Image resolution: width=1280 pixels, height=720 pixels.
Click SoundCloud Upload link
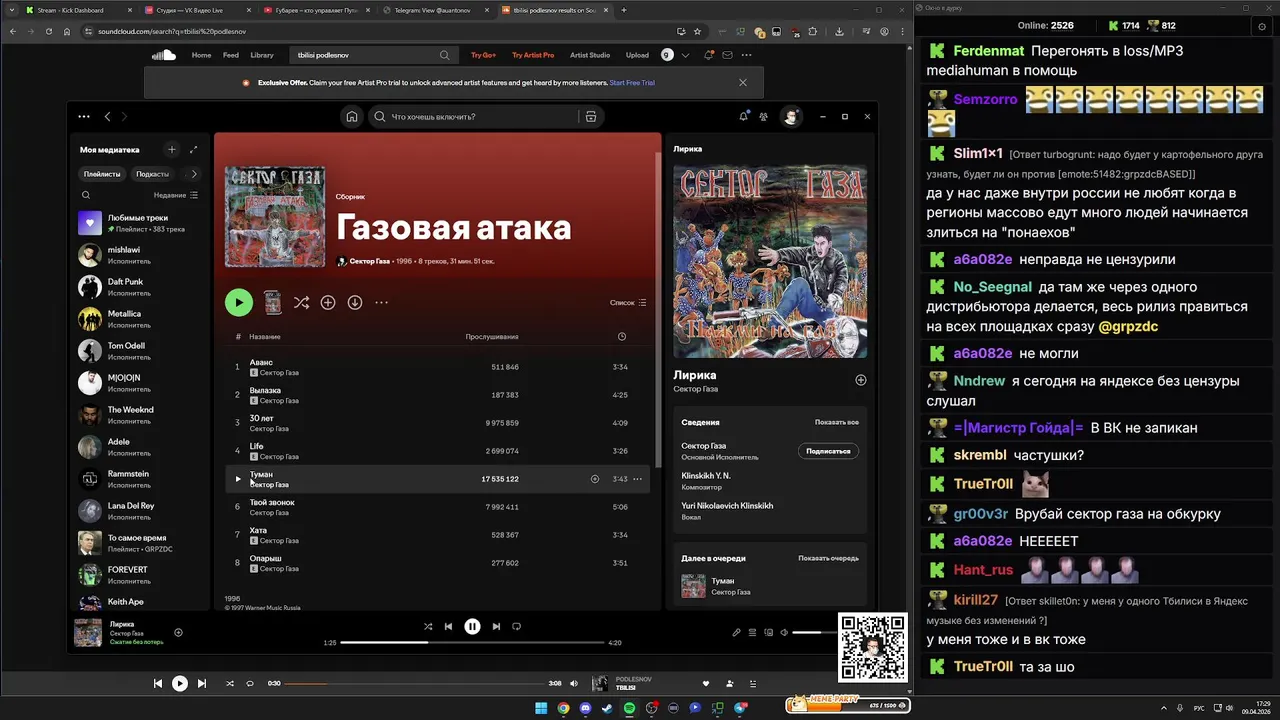click(637, 55)
